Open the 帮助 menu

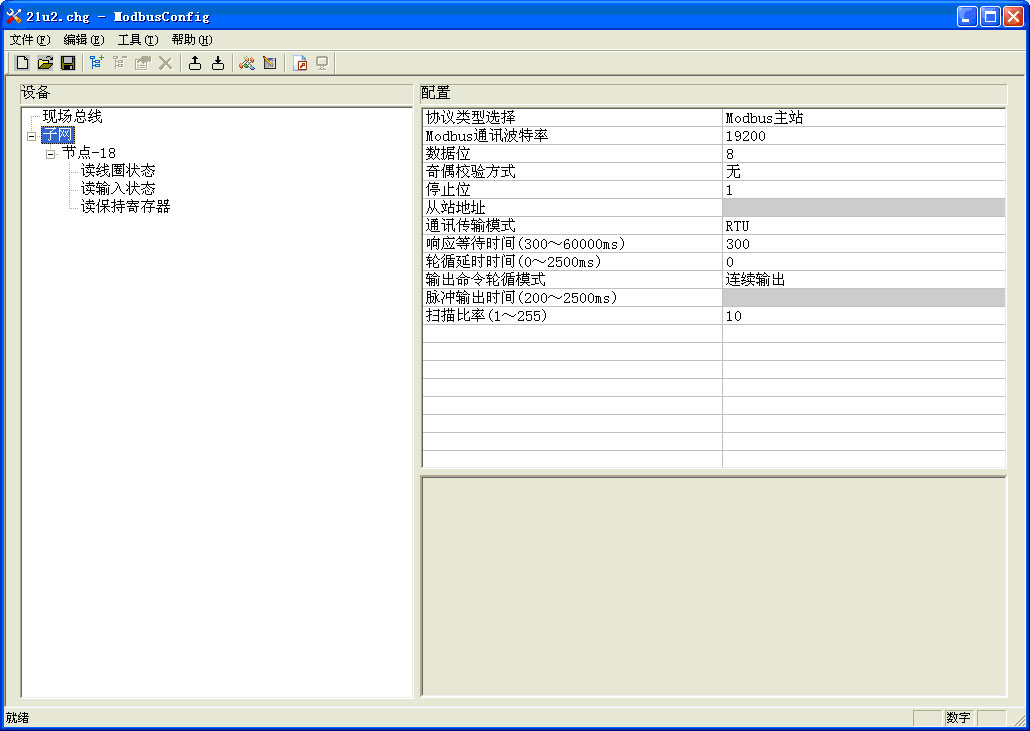pyautogui.click(x=191, y=40)
